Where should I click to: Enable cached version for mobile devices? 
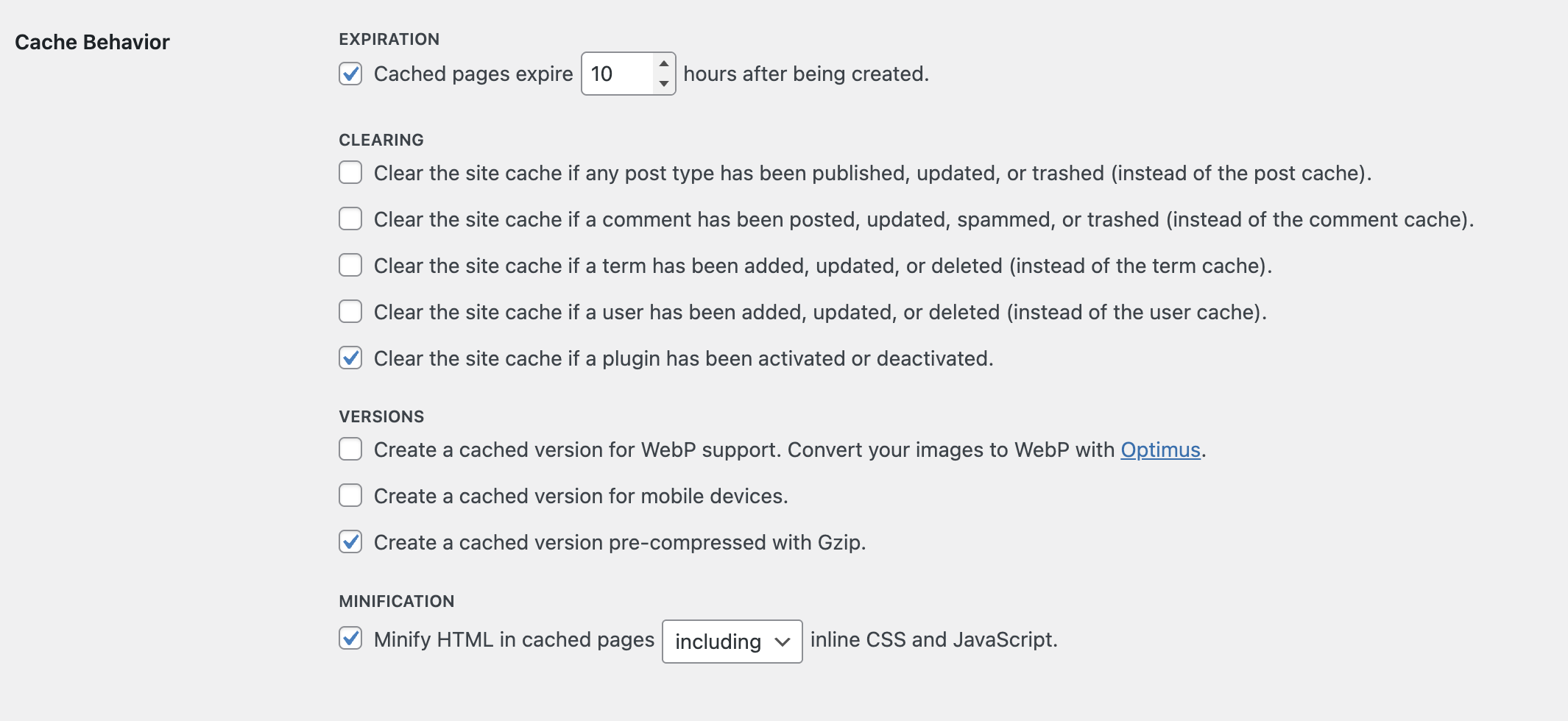(350, 496)
